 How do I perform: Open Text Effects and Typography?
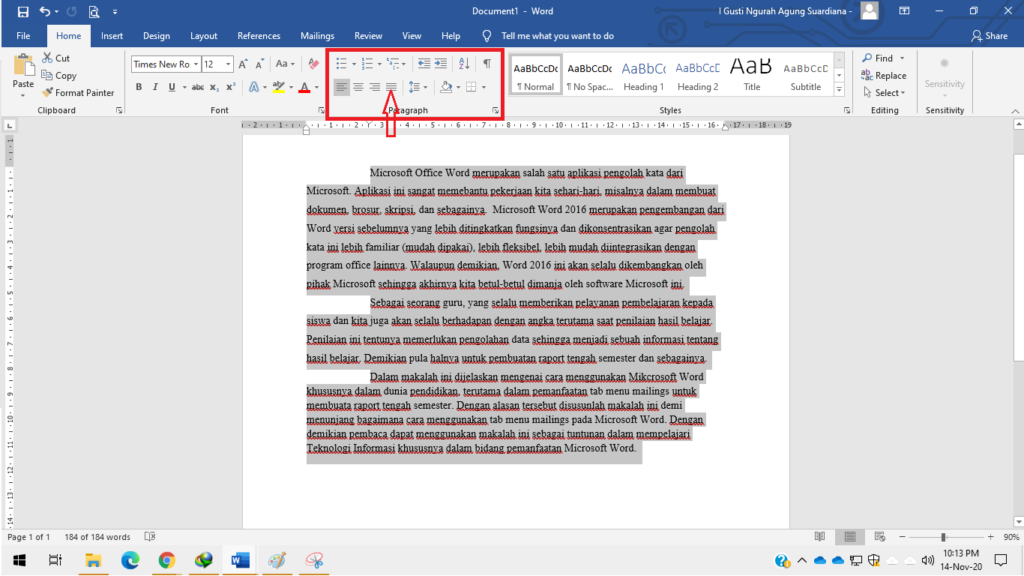253,87
